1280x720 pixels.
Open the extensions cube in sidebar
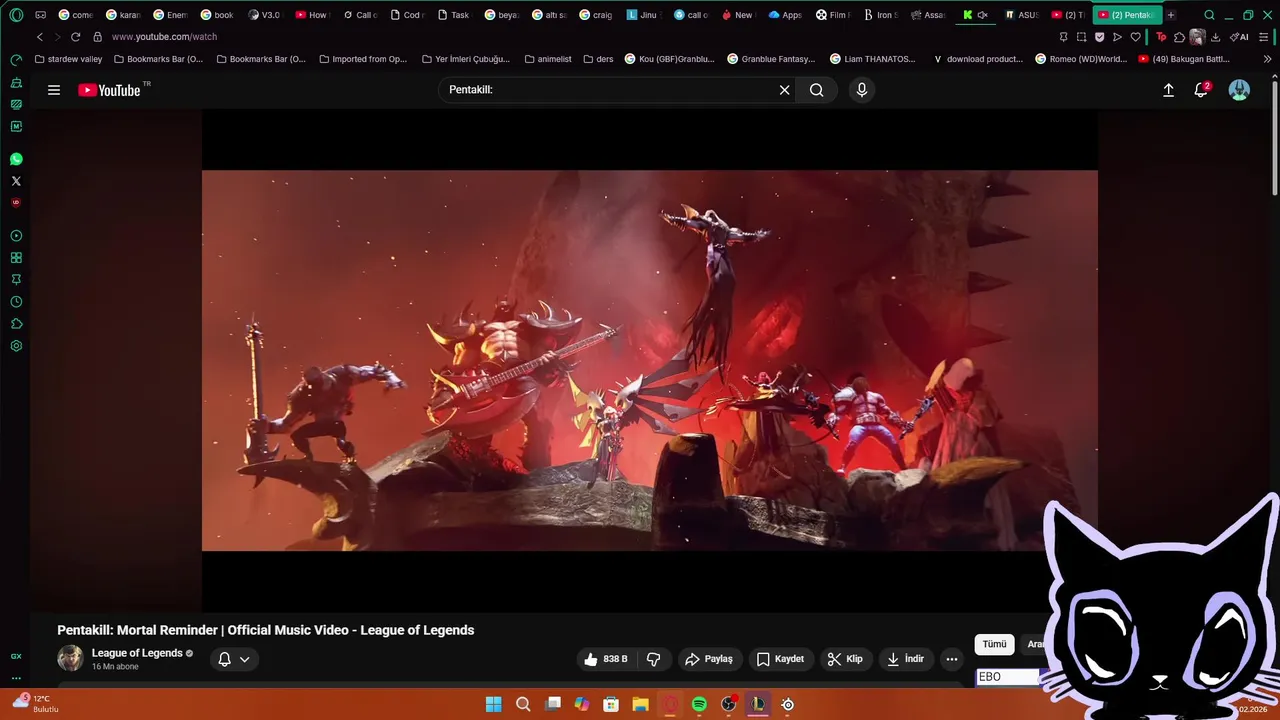tap(16, 324)
